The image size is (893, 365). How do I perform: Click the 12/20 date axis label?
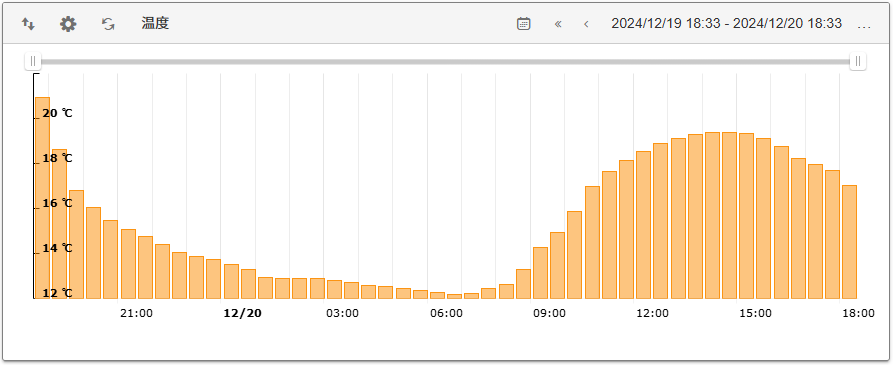(x=243, y=314)
